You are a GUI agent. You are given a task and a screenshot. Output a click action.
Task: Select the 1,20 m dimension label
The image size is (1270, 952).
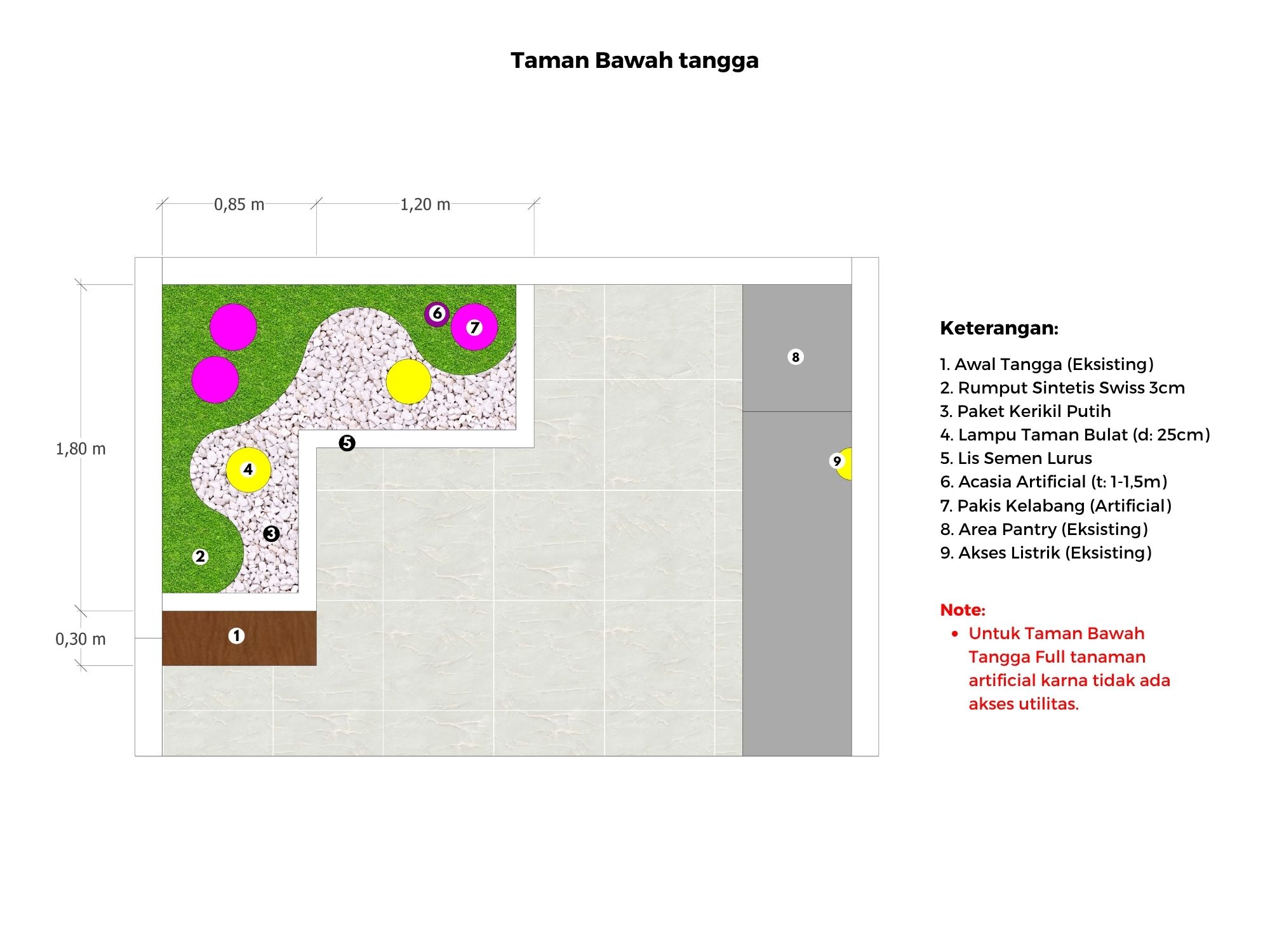point(425,204)
